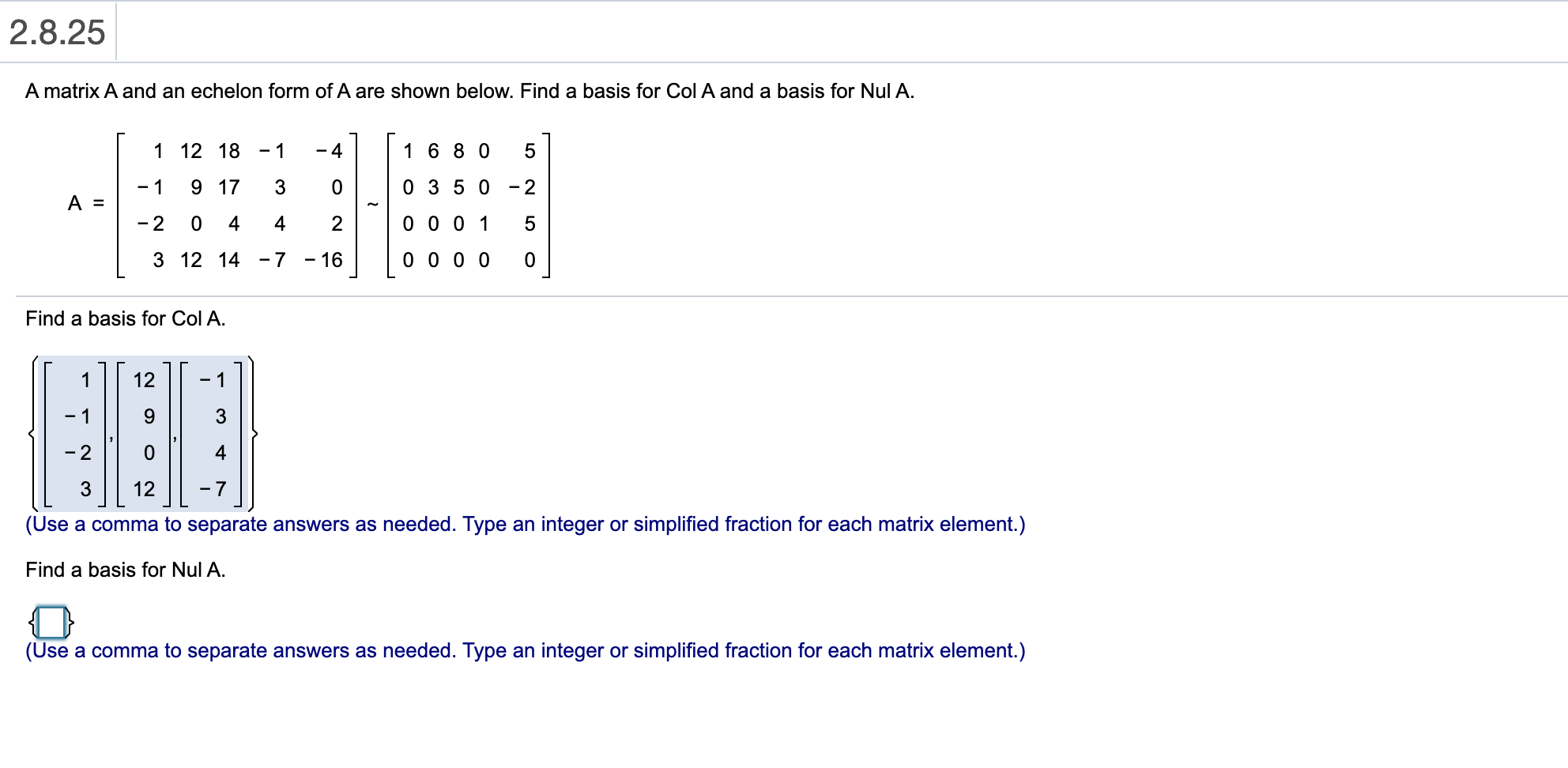Screen dimensions: 1568x768
Task: Click the tilde symbol between matrices
Action: point(372,204)
